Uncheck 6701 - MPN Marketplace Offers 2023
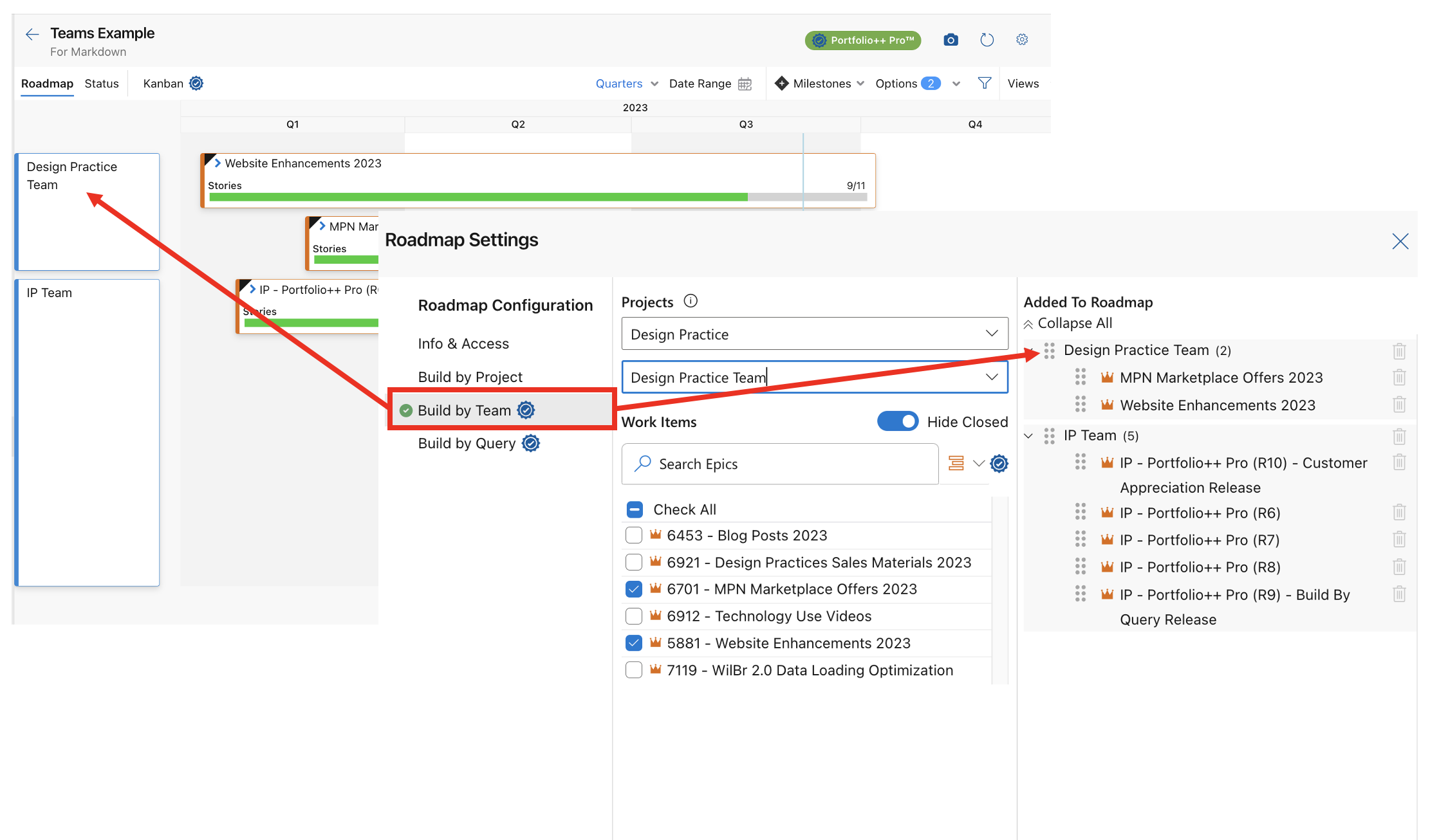 (634, 589)
